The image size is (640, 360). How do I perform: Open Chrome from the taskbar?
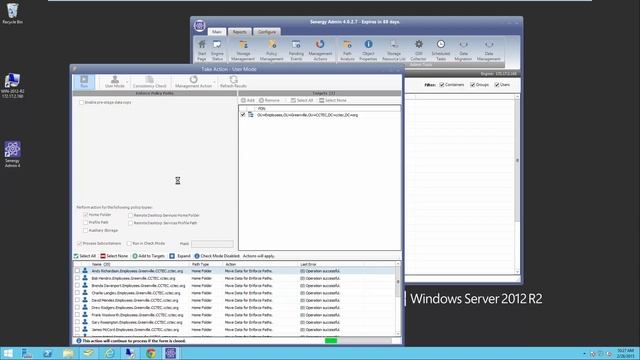[151, 353]
